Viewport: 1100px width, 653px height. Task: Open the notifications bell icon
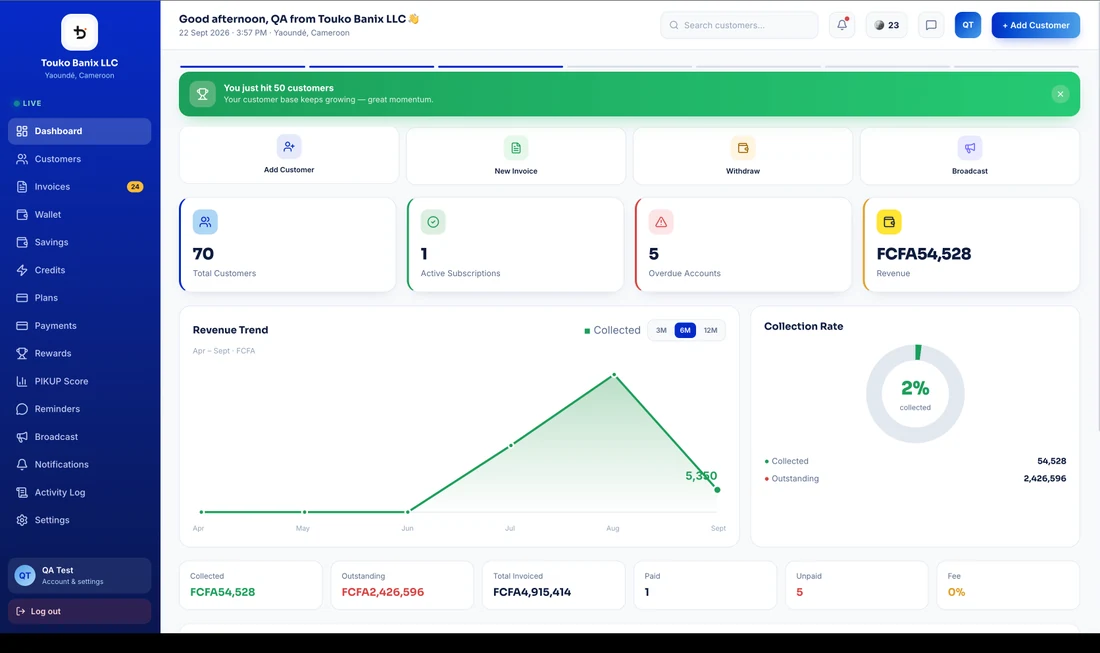(x=842, y=25)
